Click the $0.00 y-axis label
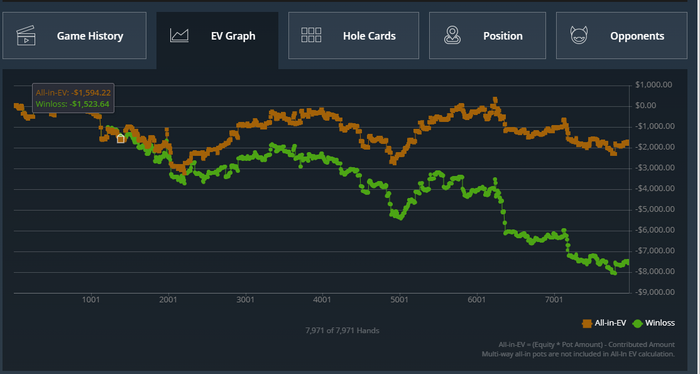 point(646,106)
